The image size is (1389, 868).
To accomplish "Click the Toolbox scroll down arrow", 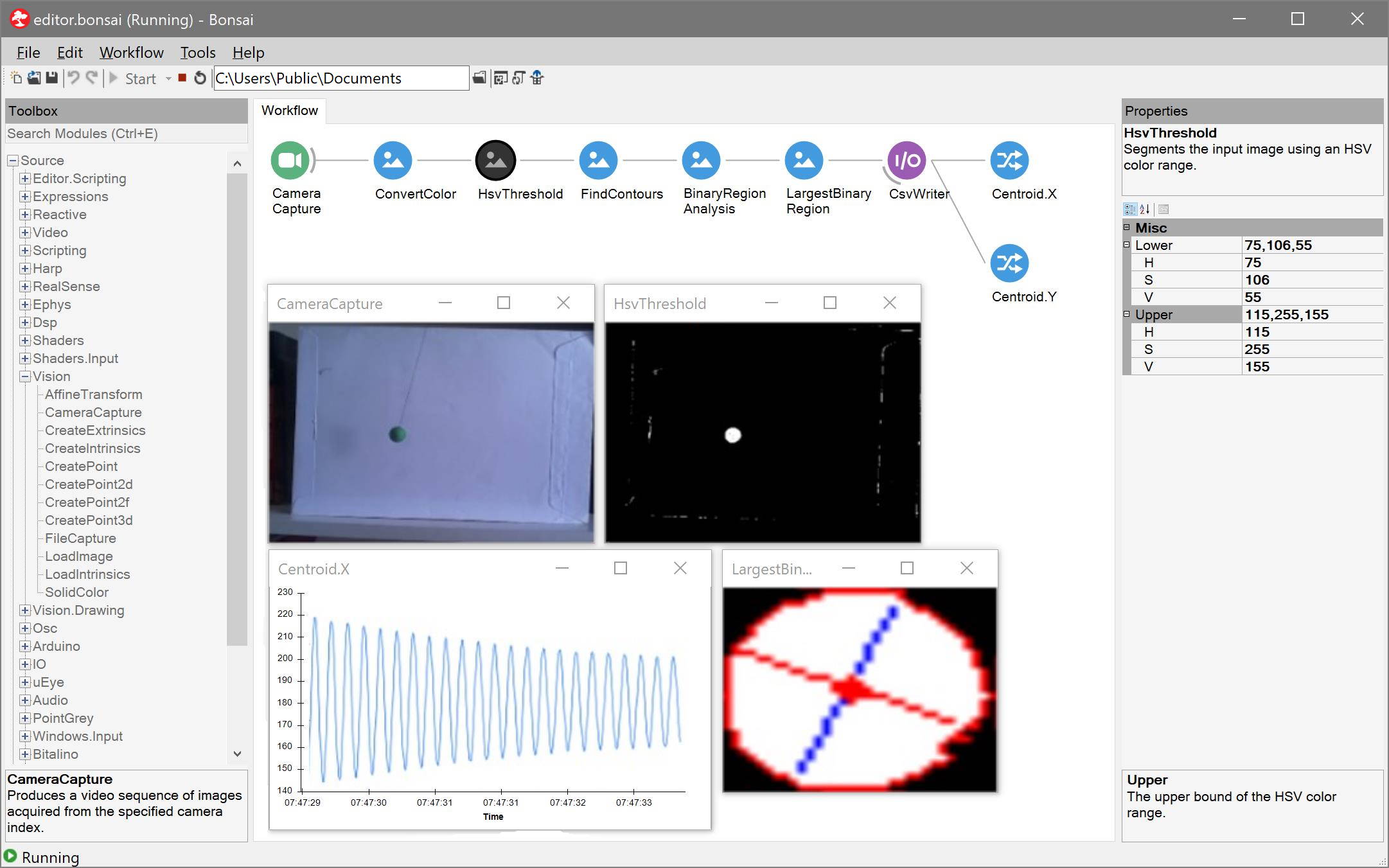I will [237, 754].
